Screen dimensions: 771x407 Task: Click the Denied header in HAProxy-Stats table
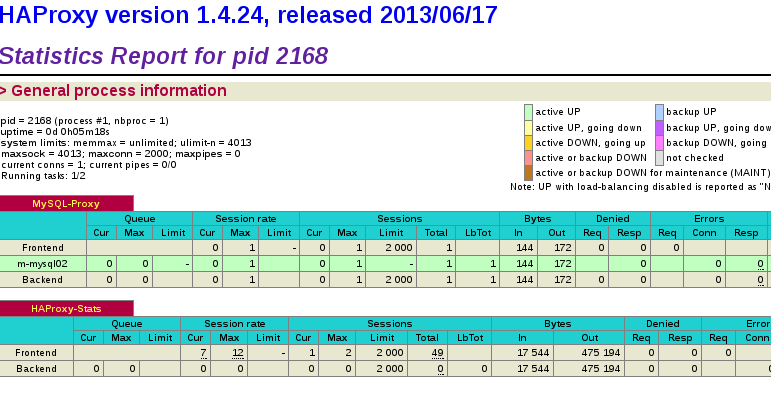point(663,324)
